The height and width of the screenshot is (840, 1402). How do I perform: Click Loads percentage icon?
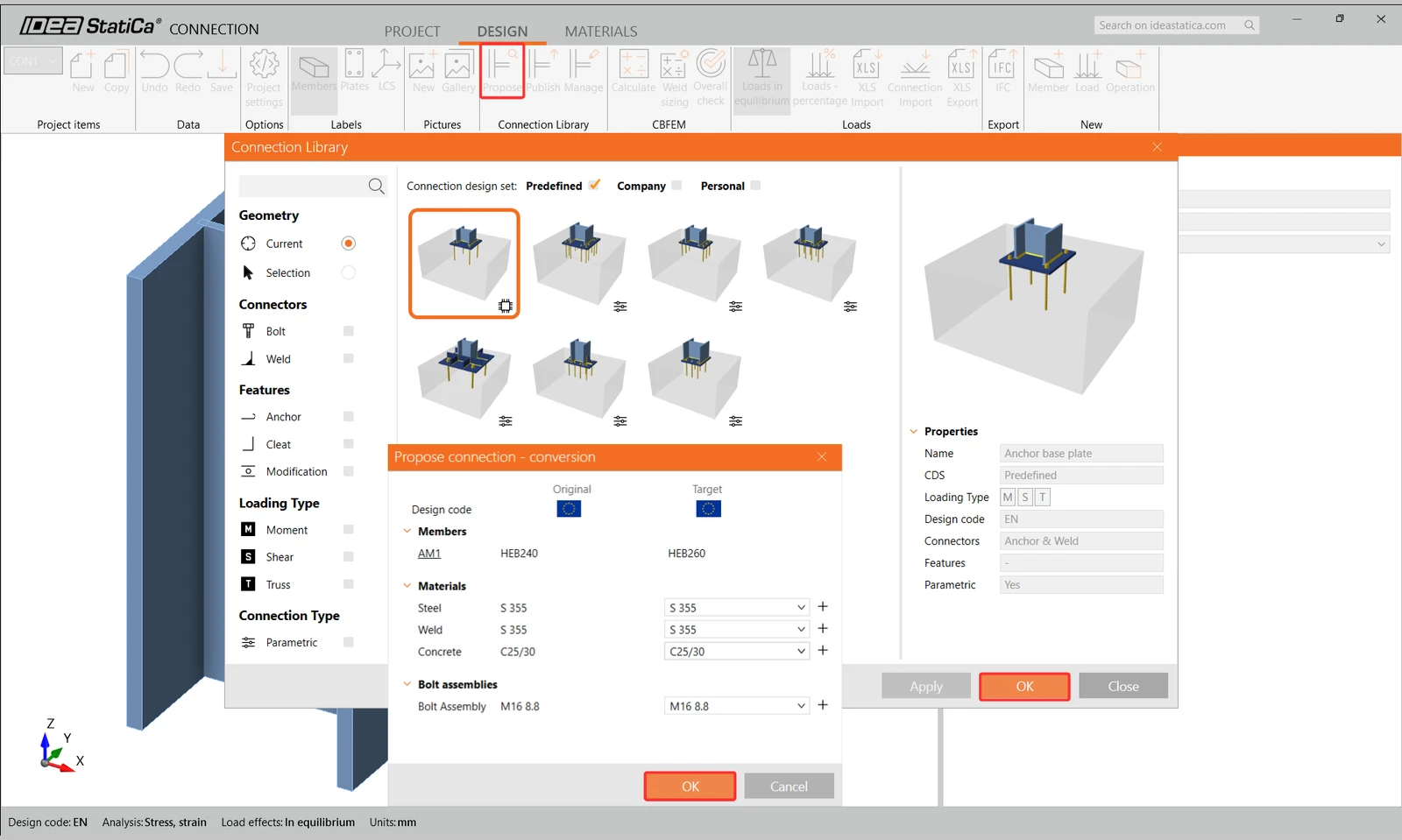click(820, 79)
